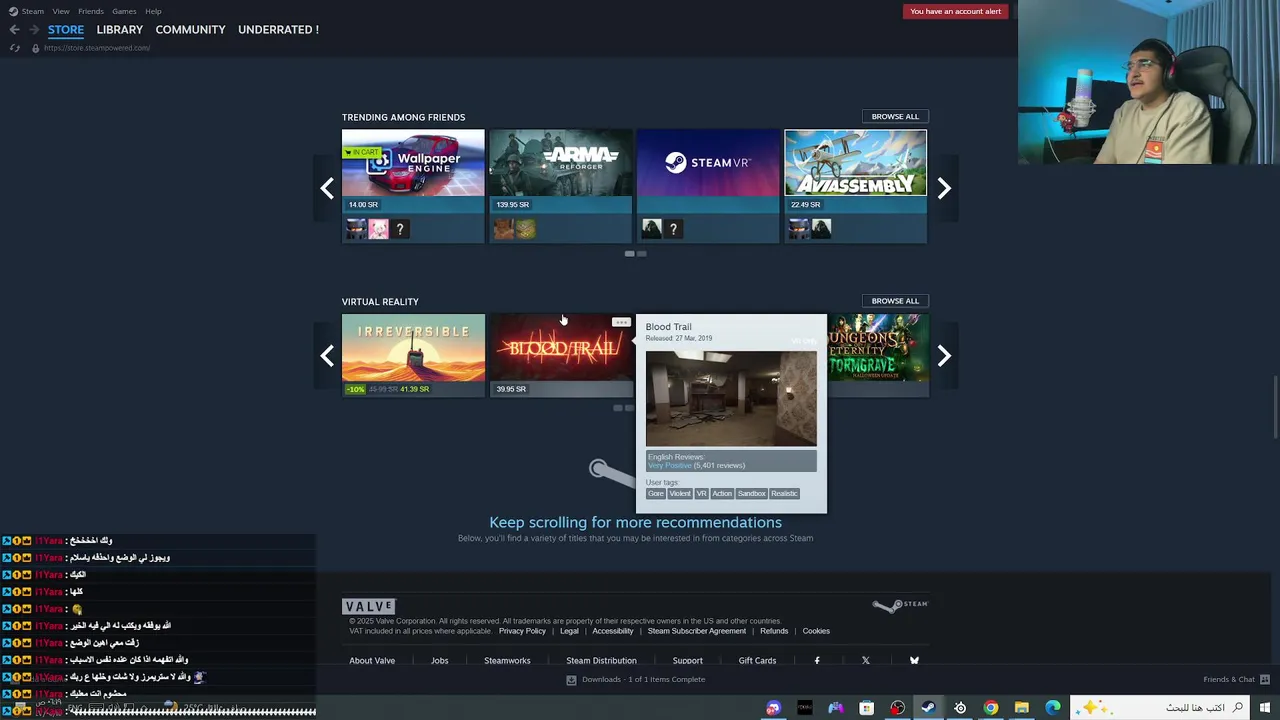
Task: Switch to the COMMUNITY tab
Action: click(190, 30)
